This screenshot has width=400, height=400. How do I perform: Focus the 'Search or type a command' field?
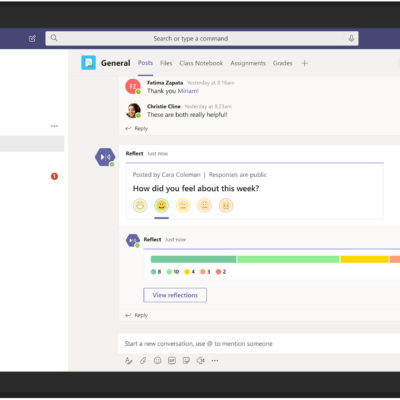(202, 38)
